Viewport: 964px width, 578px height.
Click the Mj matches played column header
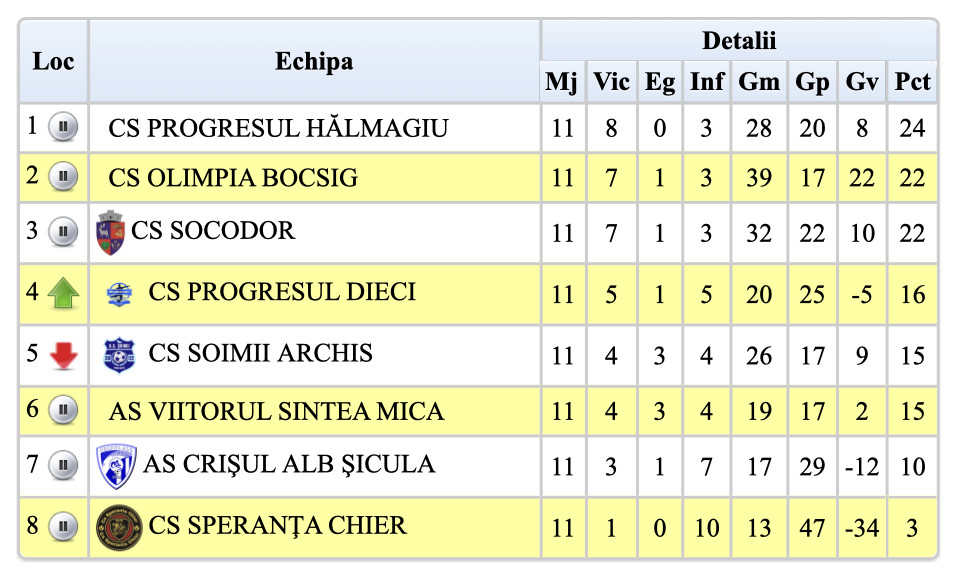(x=562, y=82)
